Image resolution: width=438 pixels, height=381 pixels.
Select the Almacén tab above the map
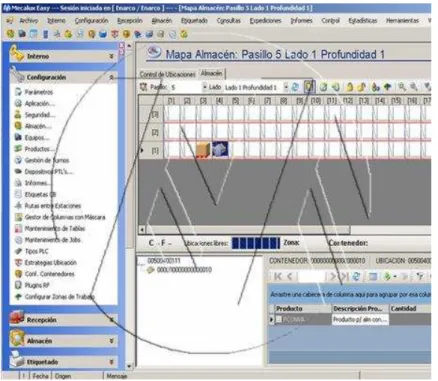pyautogui.click(x=211, y=73)
